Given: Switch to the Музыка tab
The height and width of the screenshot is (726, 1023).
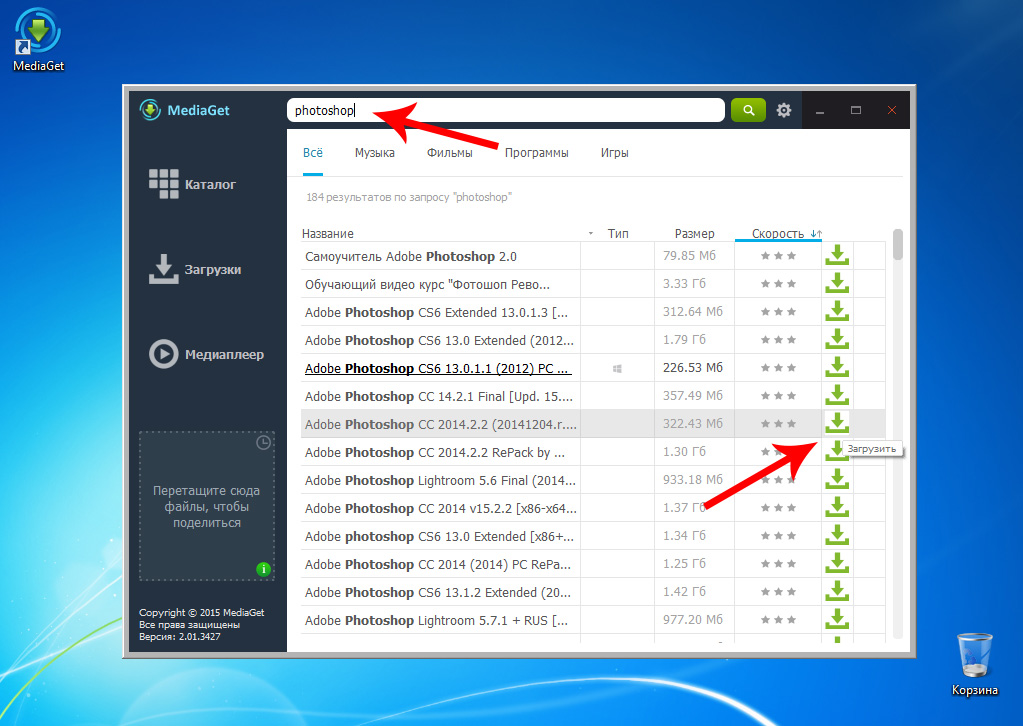Looking at the screenshot, I should point(374,153).
